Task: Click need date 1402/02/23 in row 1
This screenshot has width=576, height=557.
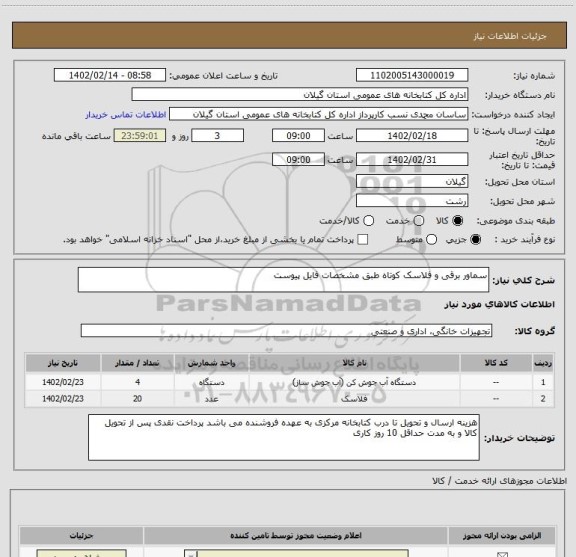Action: (63, 382)
